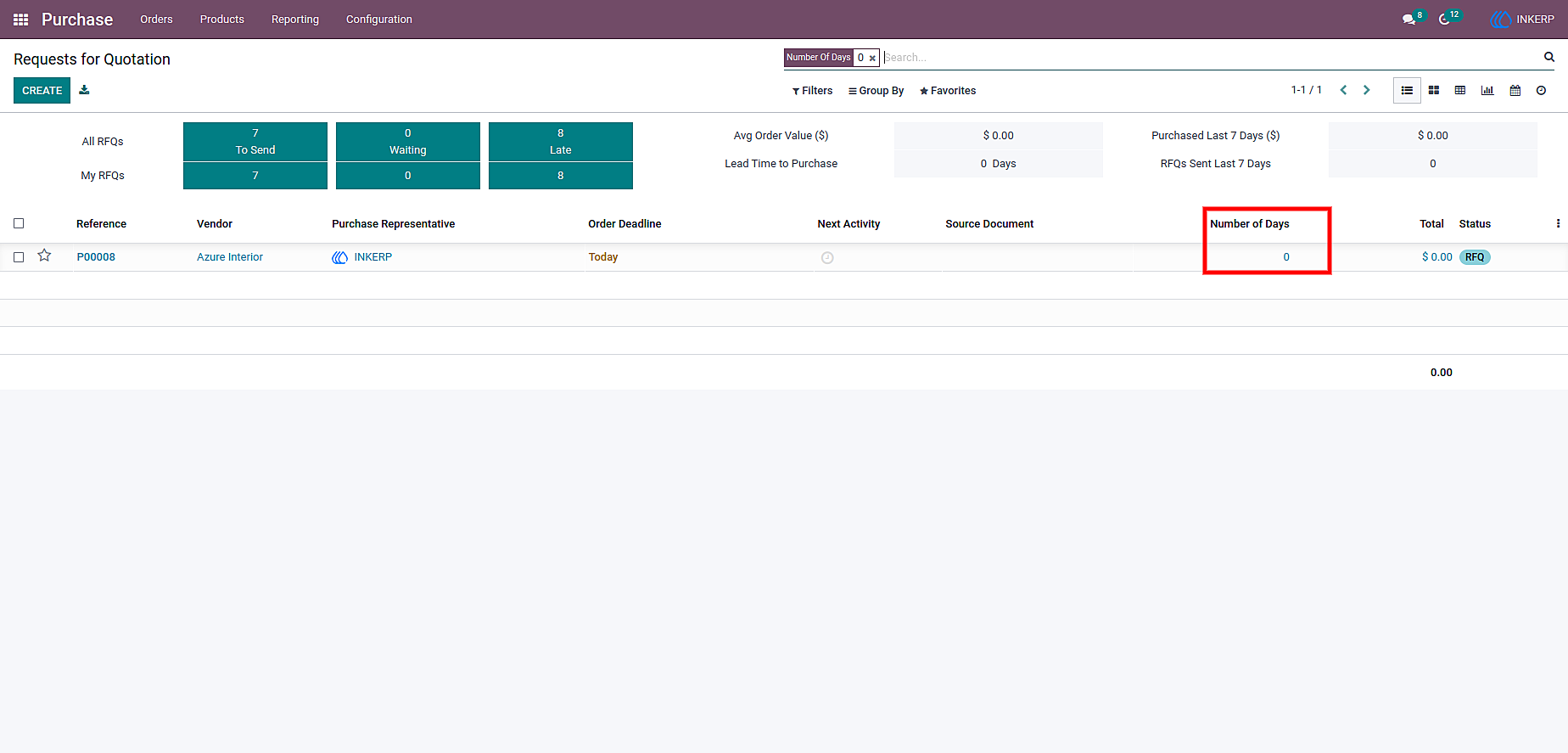Click the All RFQs Waiting tile

[408, 141]
